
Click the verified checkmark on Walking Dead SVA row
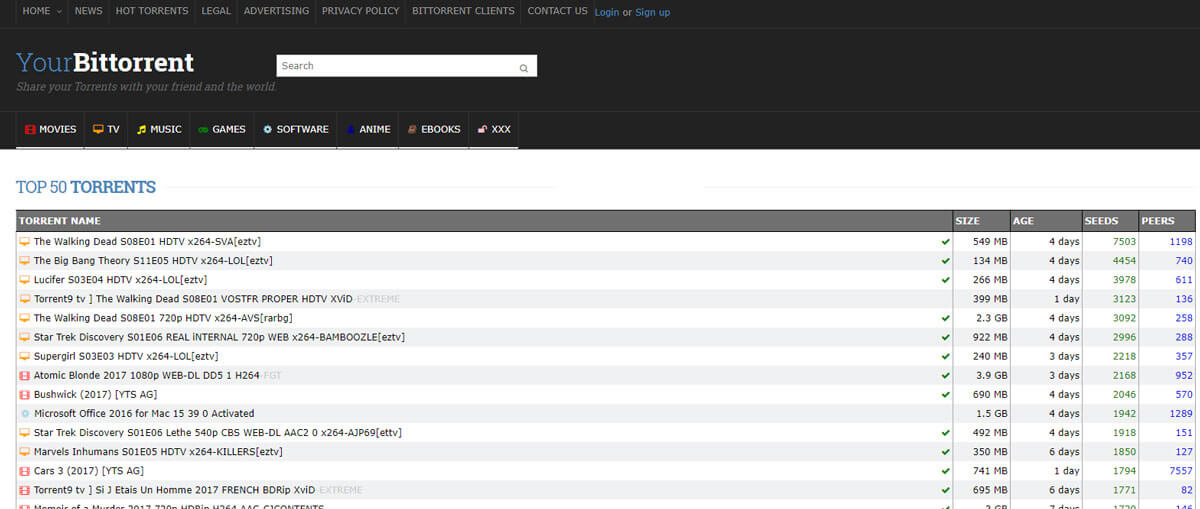coord(945,242)
